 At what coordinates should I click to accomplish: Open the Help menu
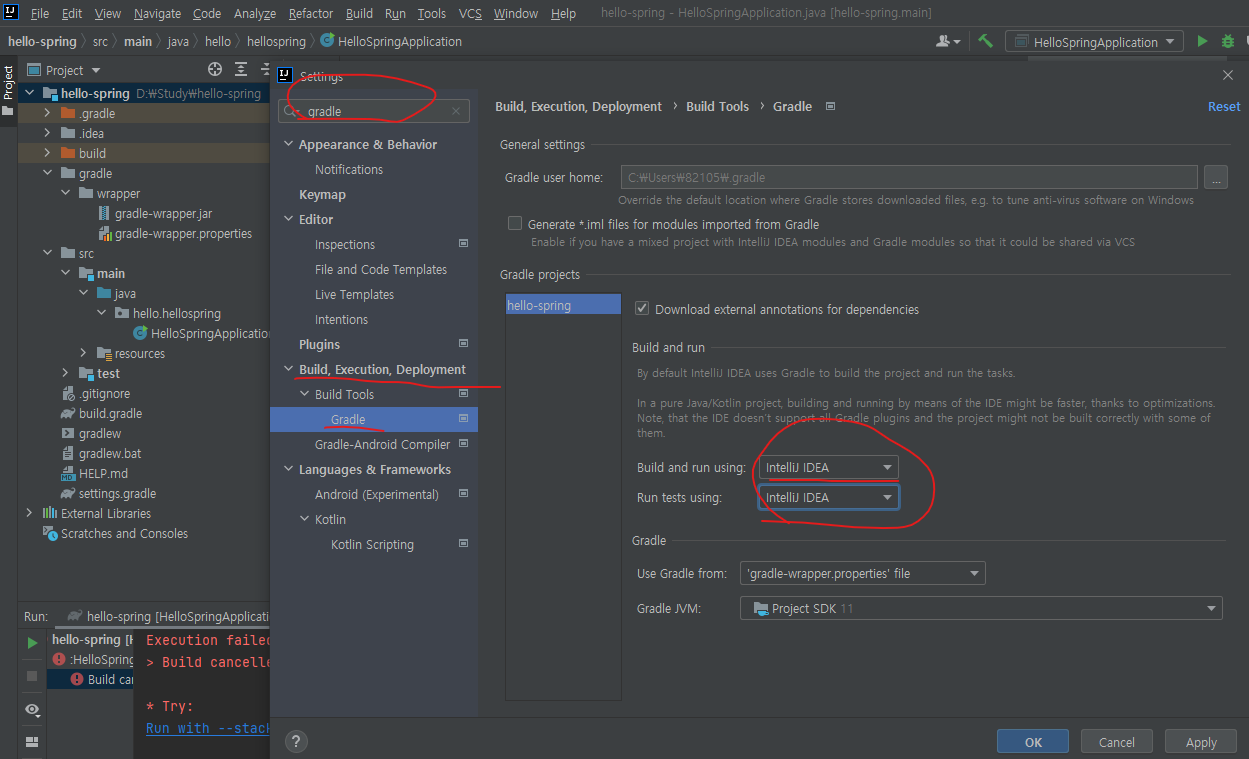563,13
